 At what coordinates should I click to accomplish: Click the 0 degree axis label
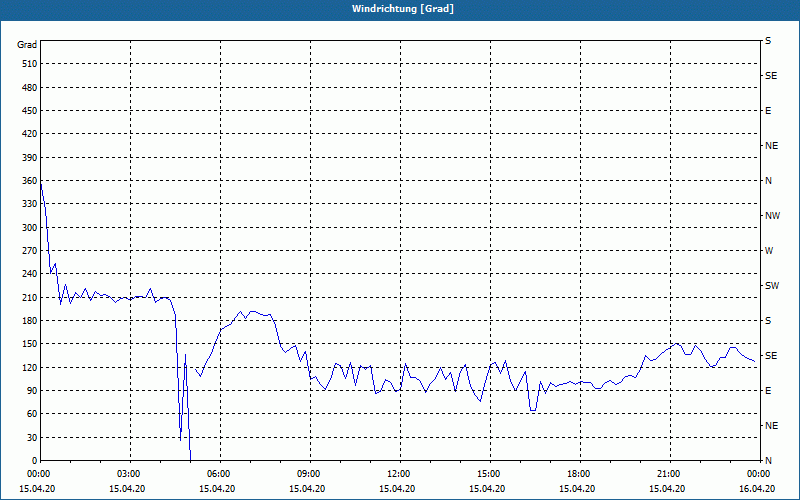[x=35, y=460]
